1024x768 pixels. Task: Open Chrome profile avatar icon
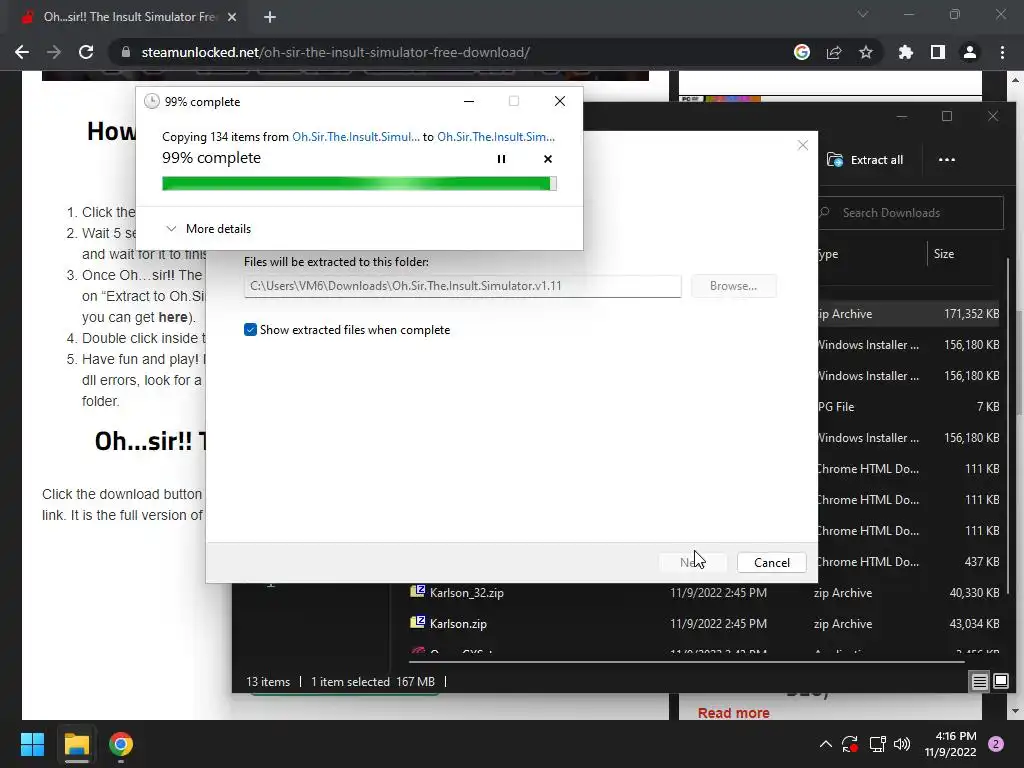pyautogui.click(x=970, y=52)
